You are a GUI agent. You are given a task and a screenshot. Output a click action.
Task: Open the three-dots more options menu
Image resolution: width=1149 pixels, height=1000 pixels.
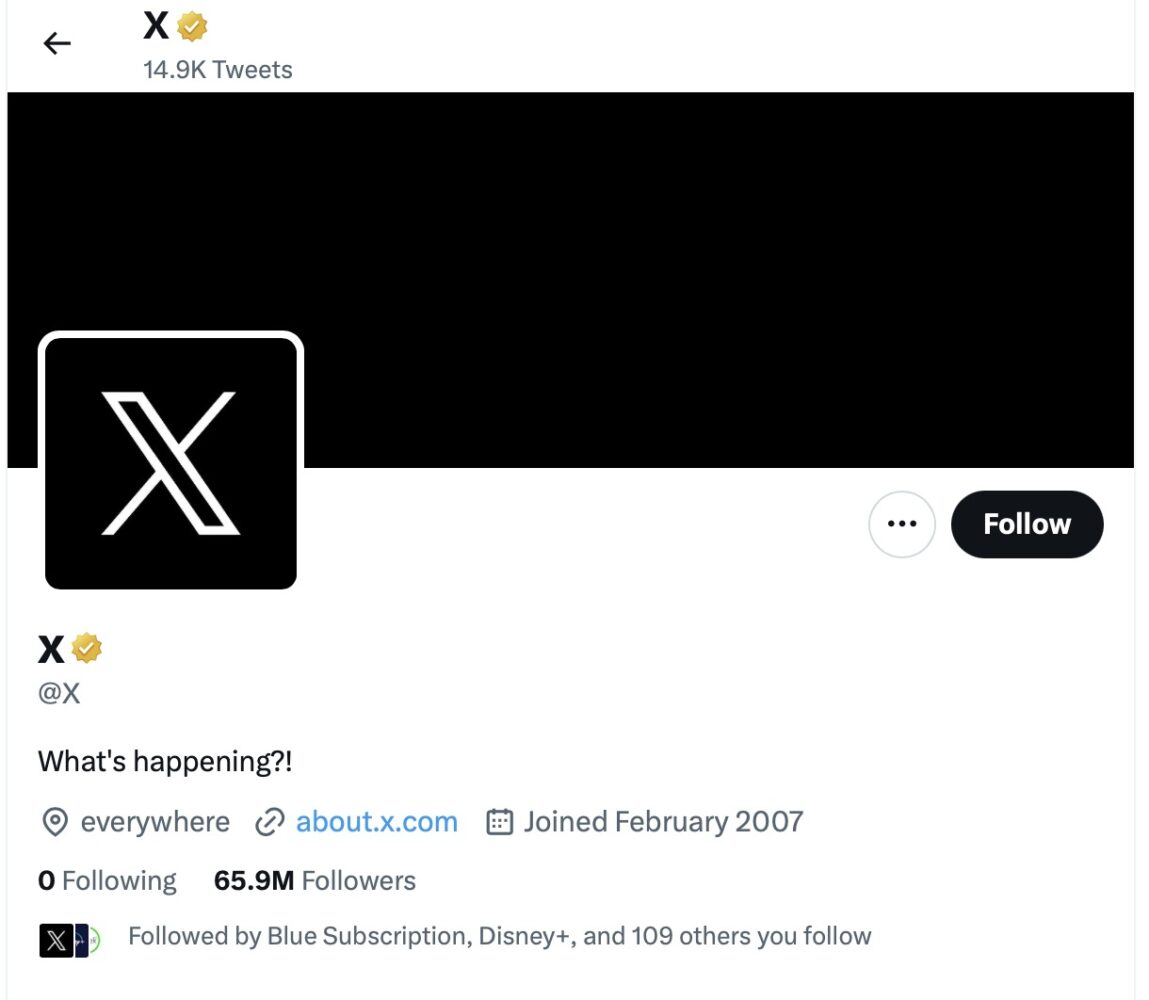pyautogui.click(x=902, y=524)
